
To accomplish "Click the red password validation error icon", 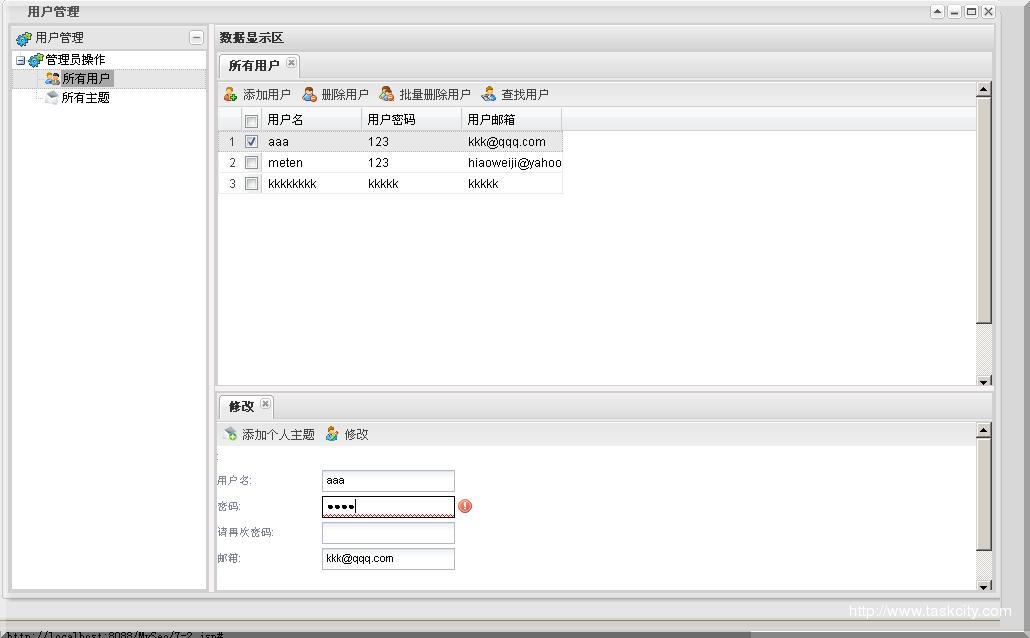I will click(465, 506).
